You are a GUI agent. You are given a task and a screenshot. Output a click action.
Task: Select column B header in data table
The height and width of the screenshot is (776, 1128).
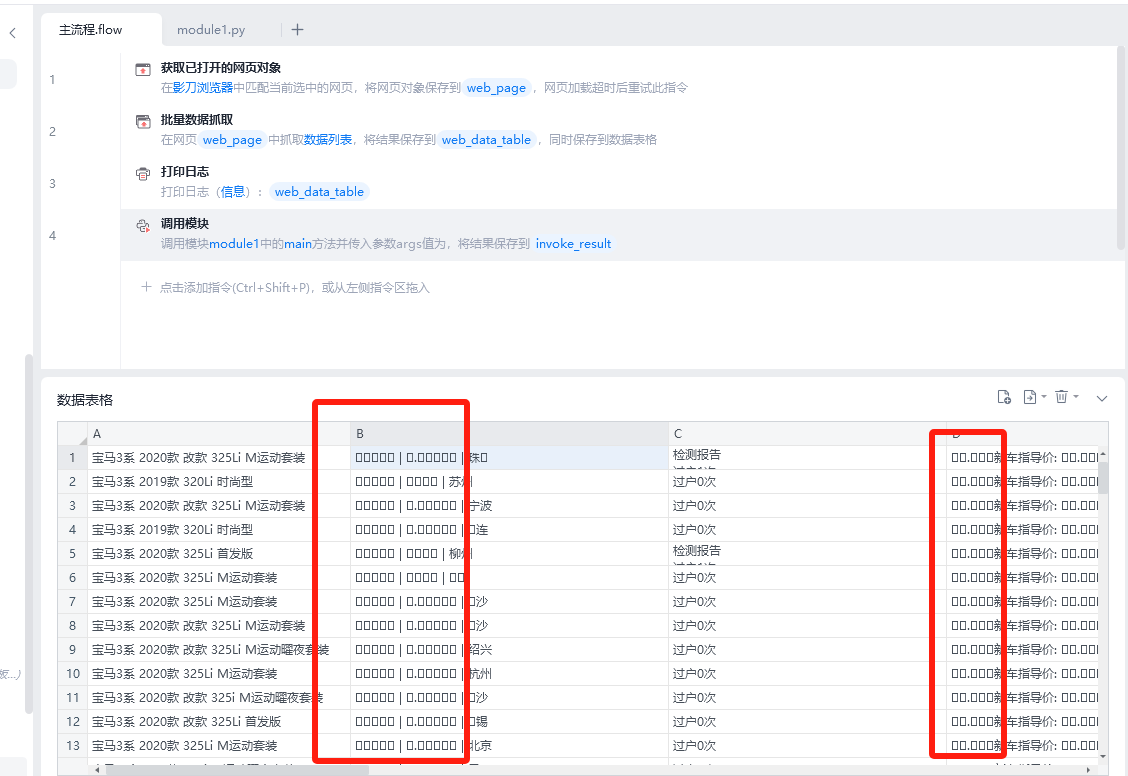509,434
